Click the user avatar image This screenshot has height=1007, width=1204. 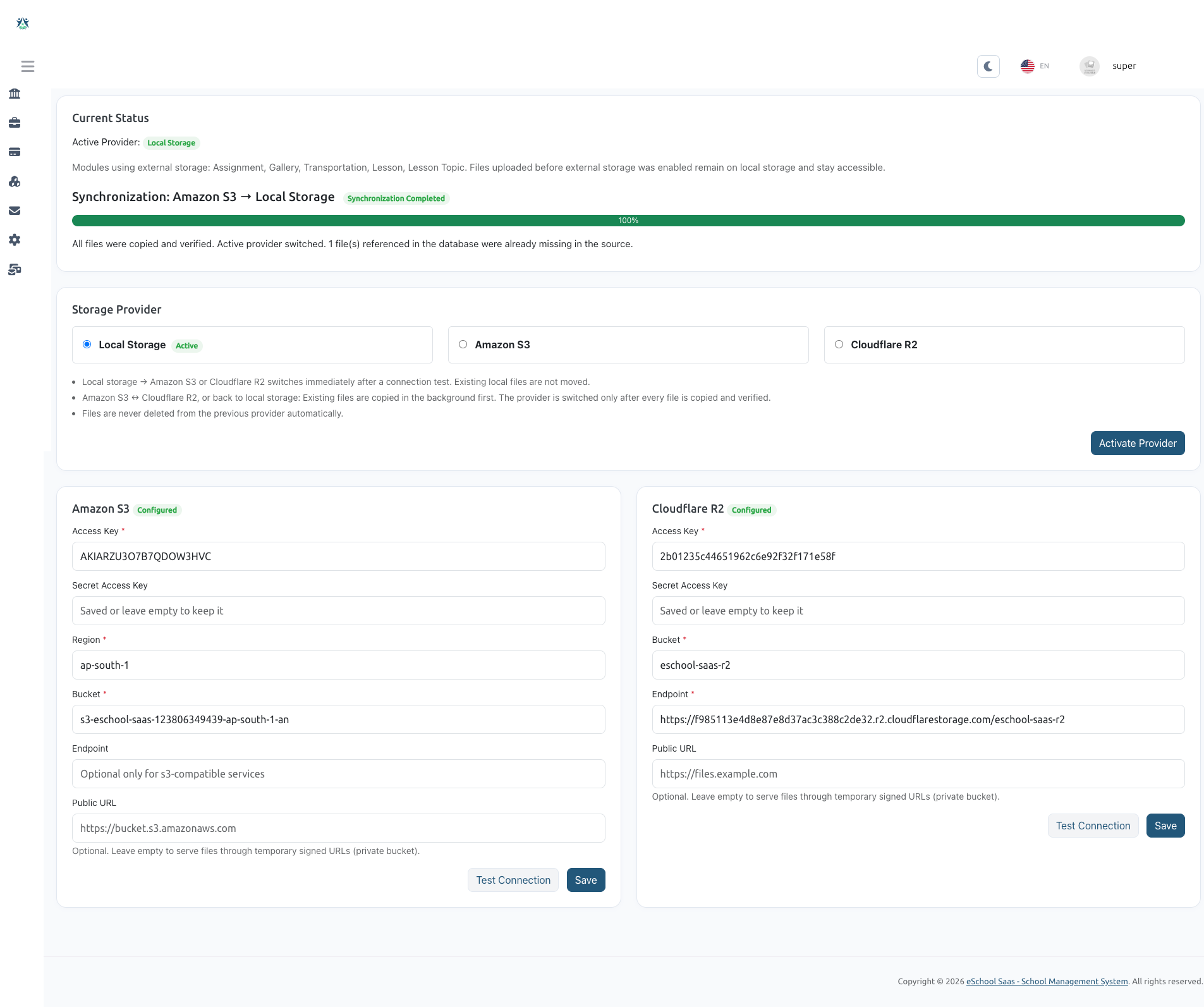[1089, 66]
